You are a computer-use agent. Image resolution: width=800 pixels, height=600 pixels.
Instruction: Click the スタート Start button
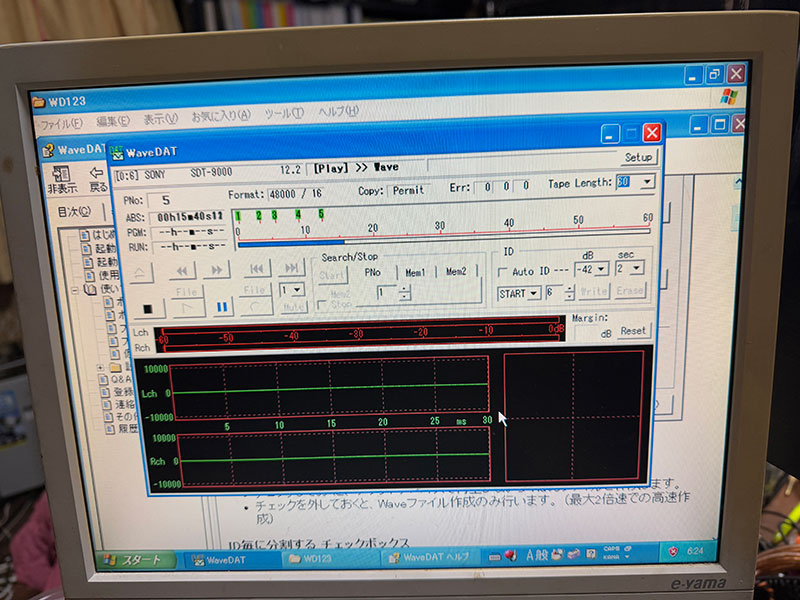coord(135,560)
